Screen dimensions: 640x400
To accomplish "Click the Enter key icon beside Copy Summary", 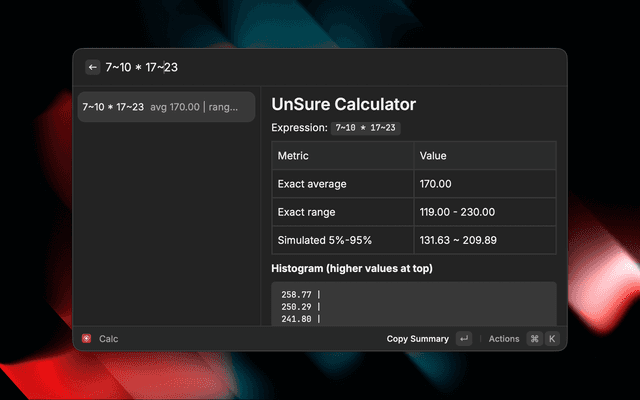I will [463, 339].
